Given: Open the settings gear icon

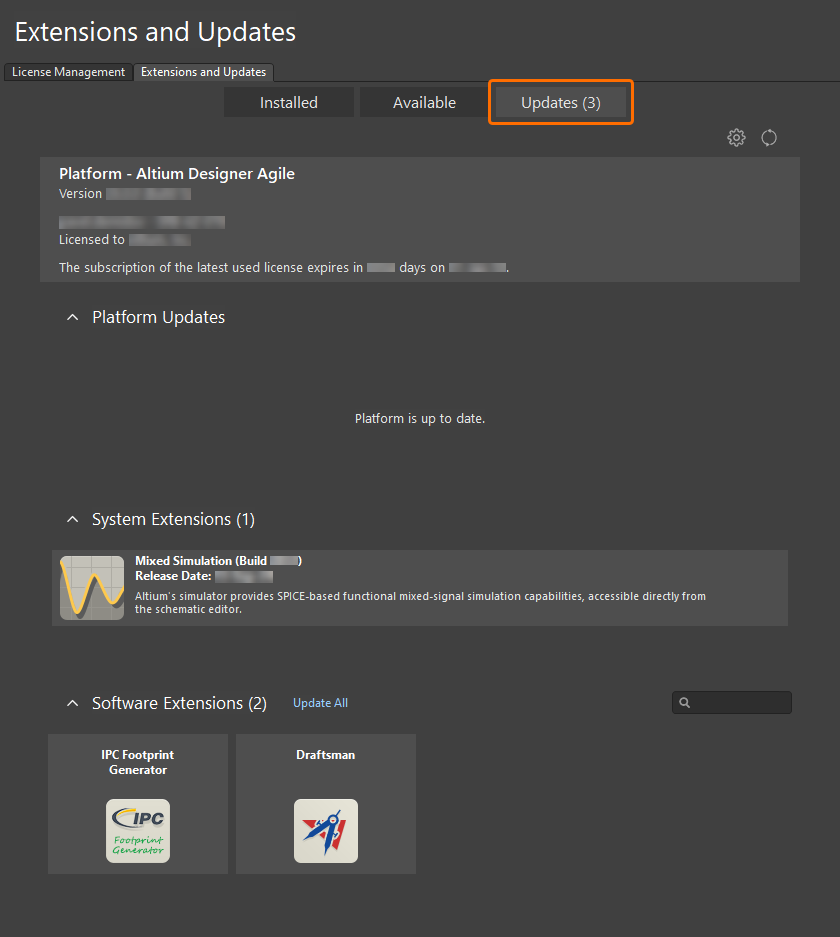Looking at the screenshot, I should tap(736, 137).
